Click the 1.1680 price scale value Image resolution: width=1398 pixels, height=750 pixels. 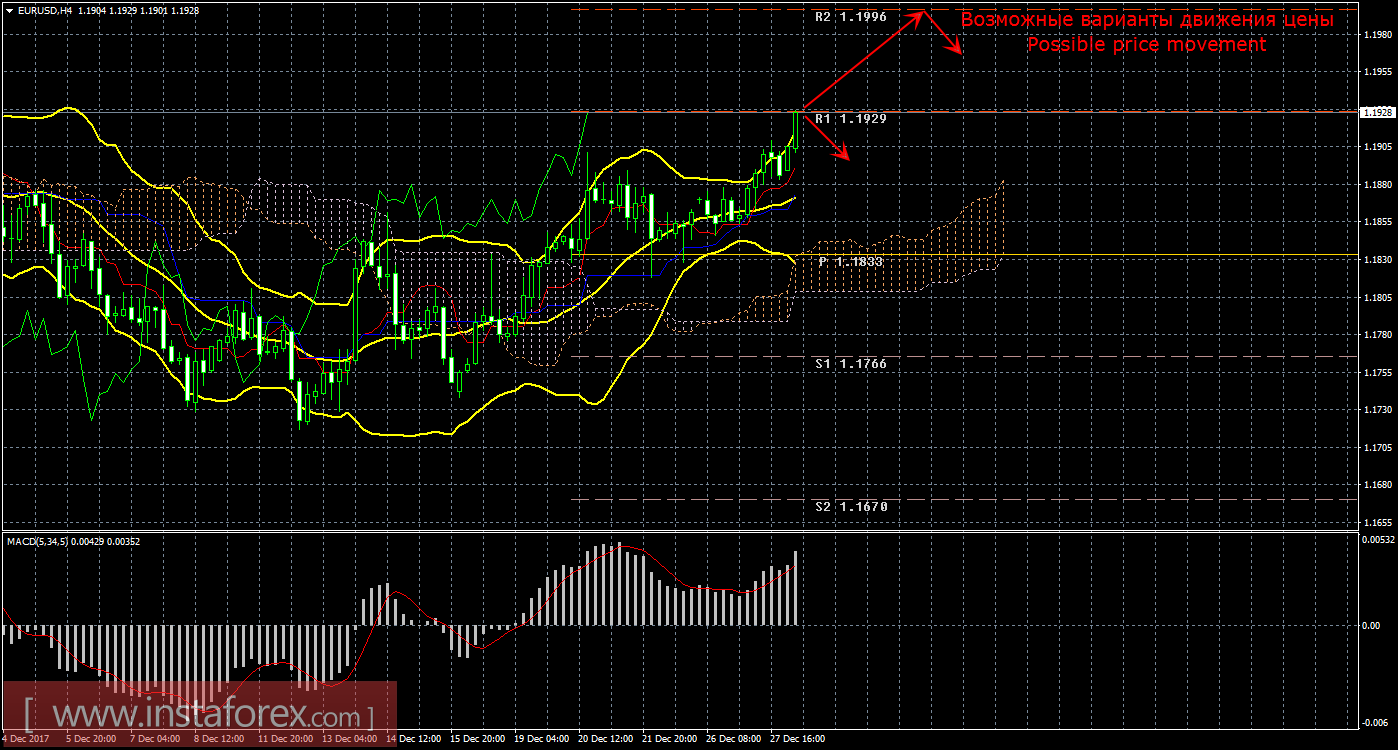(1377, 485)
